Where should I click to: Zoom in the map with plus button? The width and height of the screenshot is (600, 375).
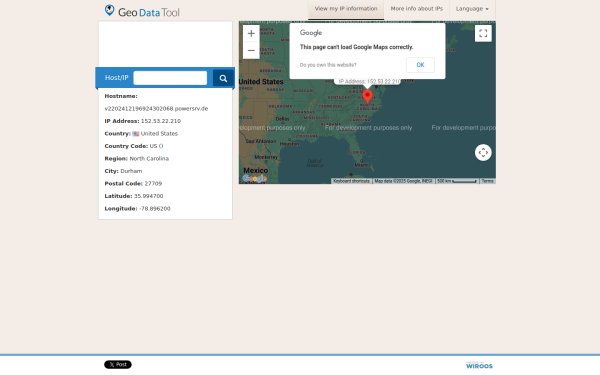click(251, 34)
